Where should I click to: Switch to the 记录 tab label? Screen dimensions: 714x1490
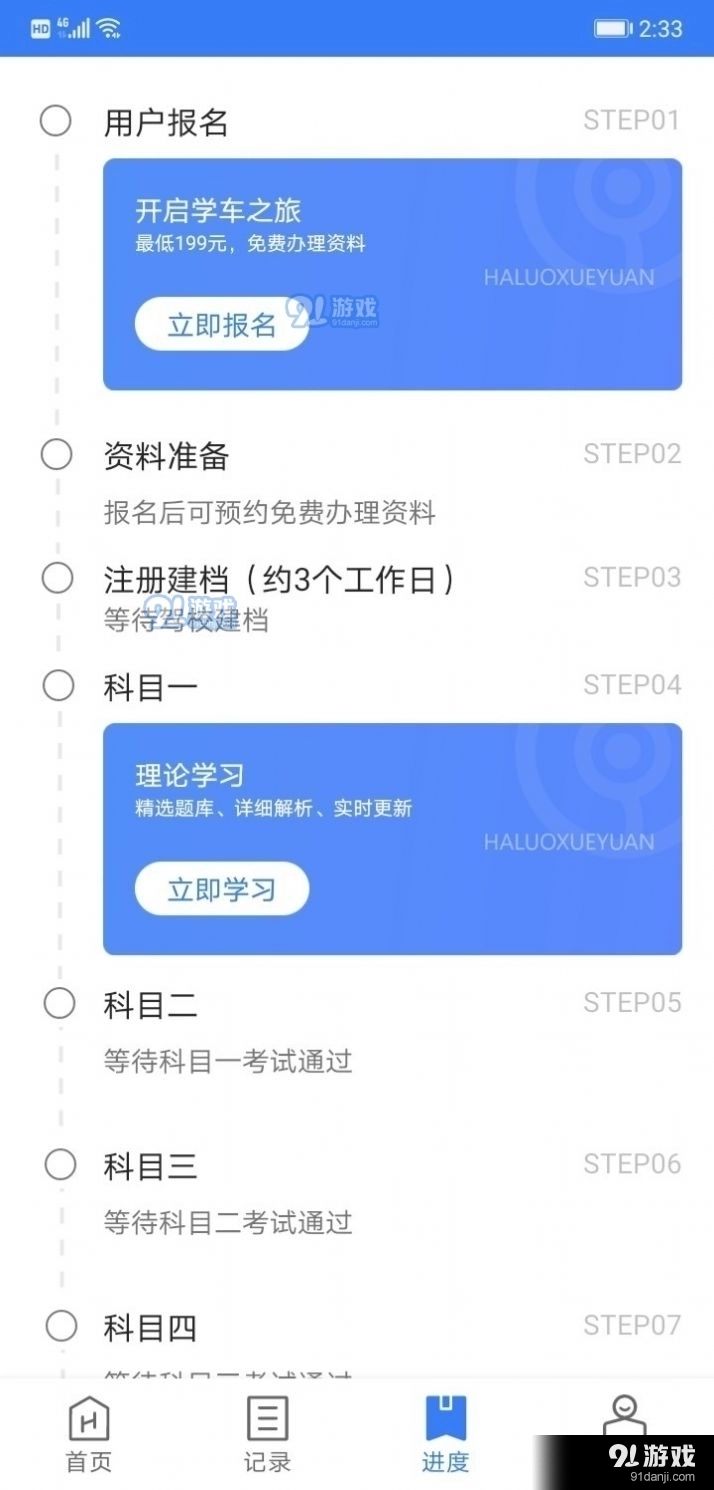(x=267, y=1462)
